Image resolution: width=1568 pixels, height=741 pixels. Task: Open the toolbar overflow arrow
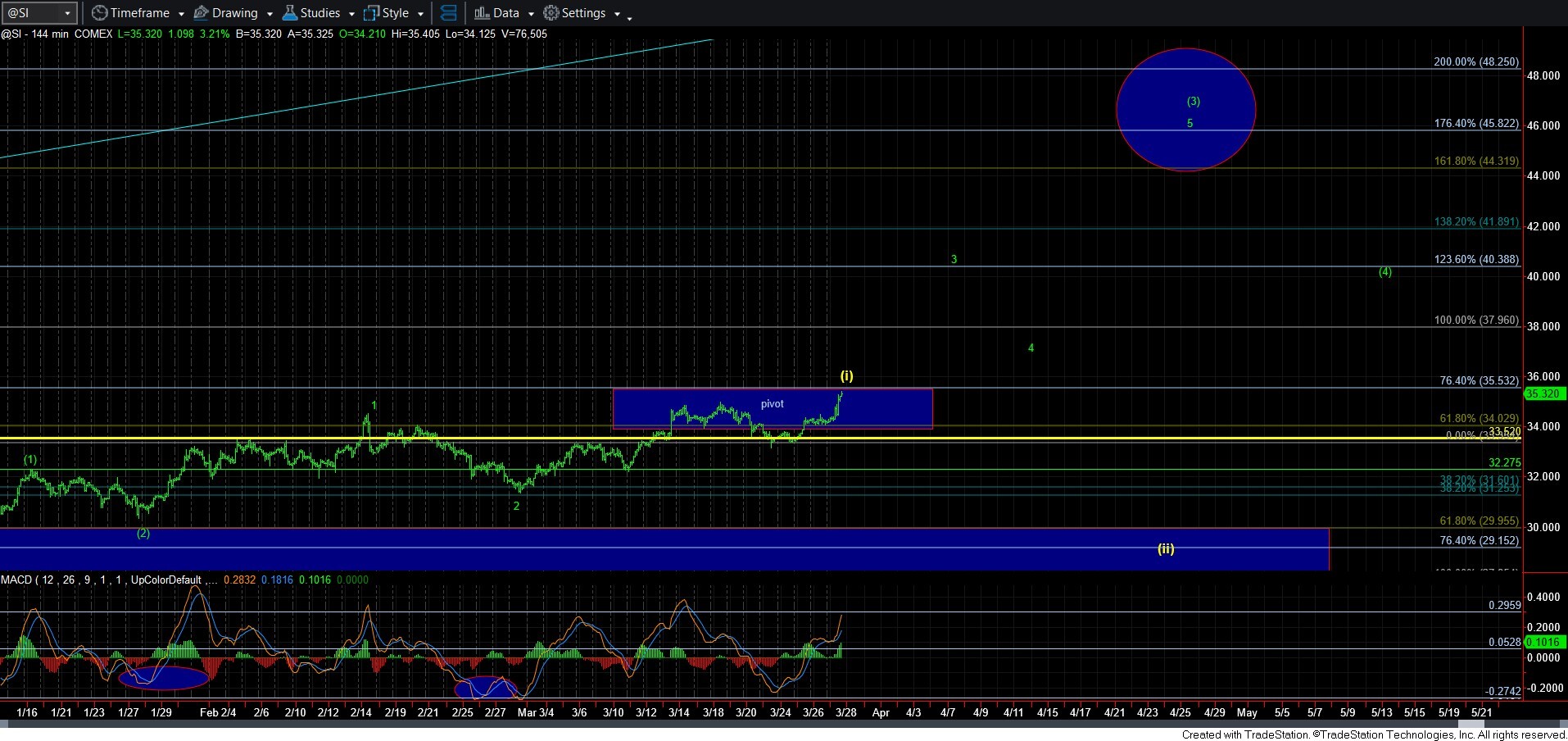(x=629, y=18)
